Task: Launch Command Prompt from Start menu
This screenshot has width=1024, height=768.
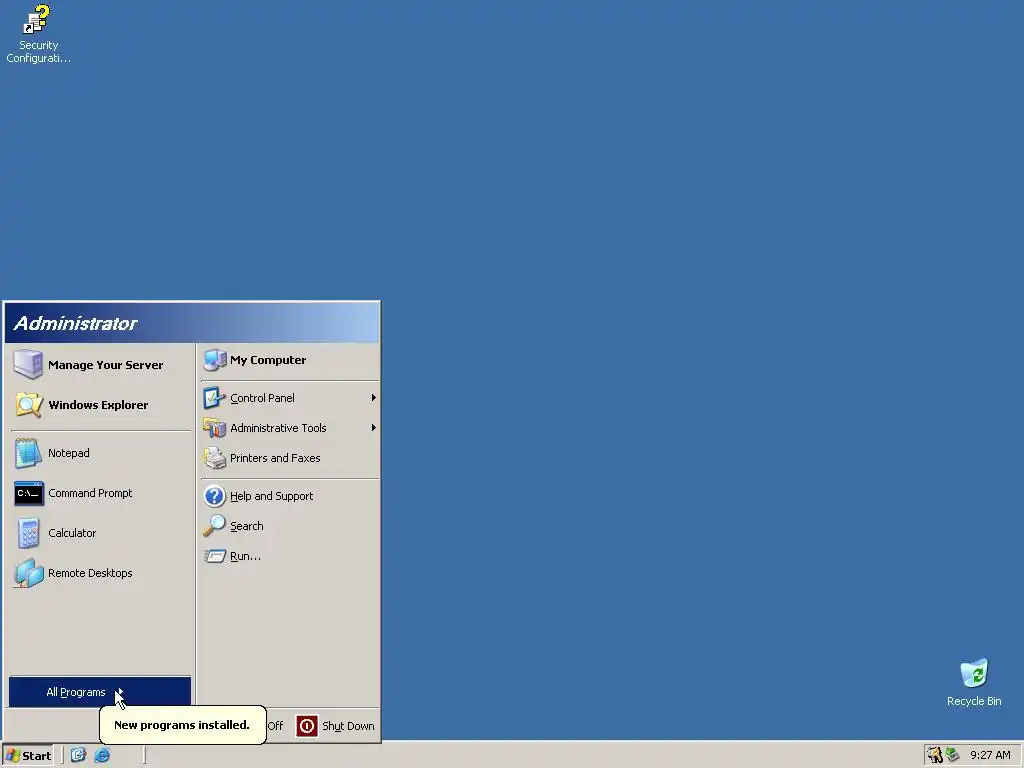Action: pyautogui.click(x=101, y=493)
